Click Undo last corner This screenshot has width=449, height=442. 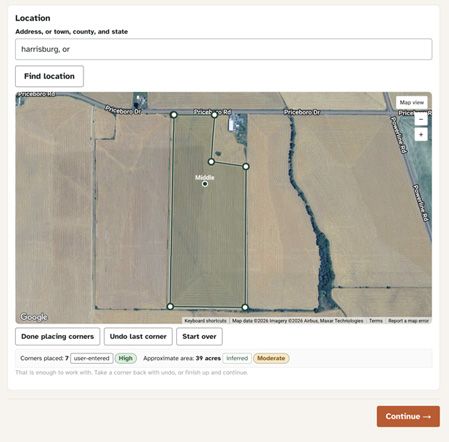[x=138, y=336]
